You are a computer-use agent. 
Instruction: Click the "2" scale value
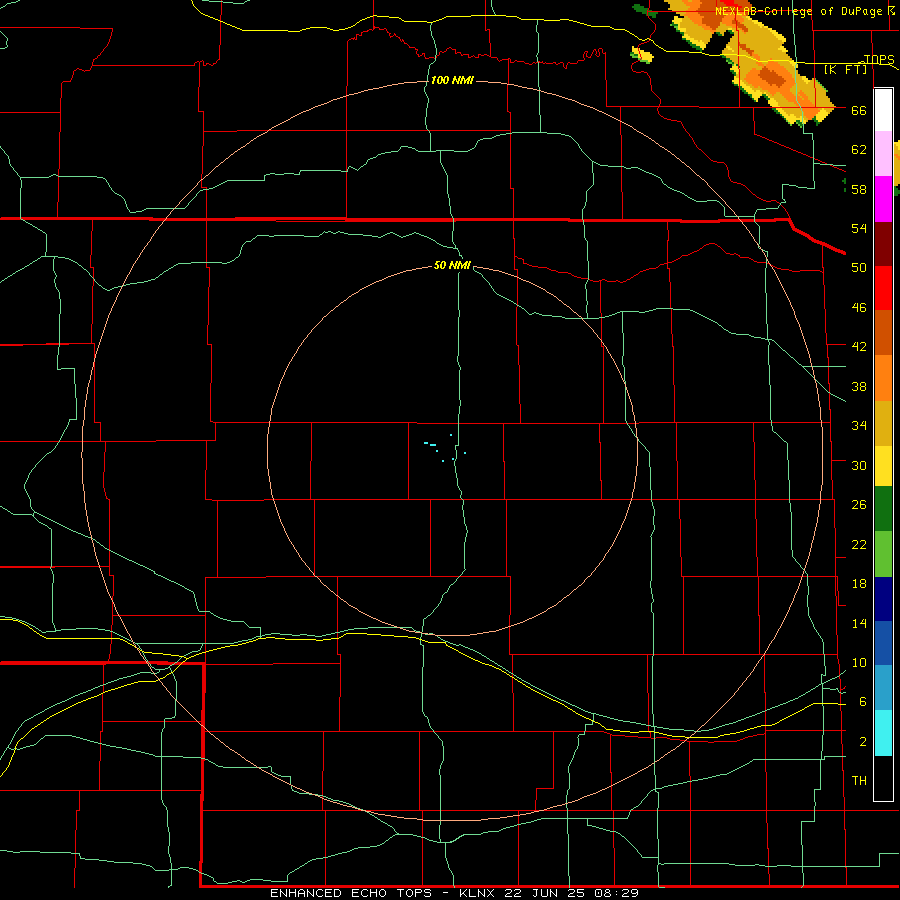coord(863,742)
